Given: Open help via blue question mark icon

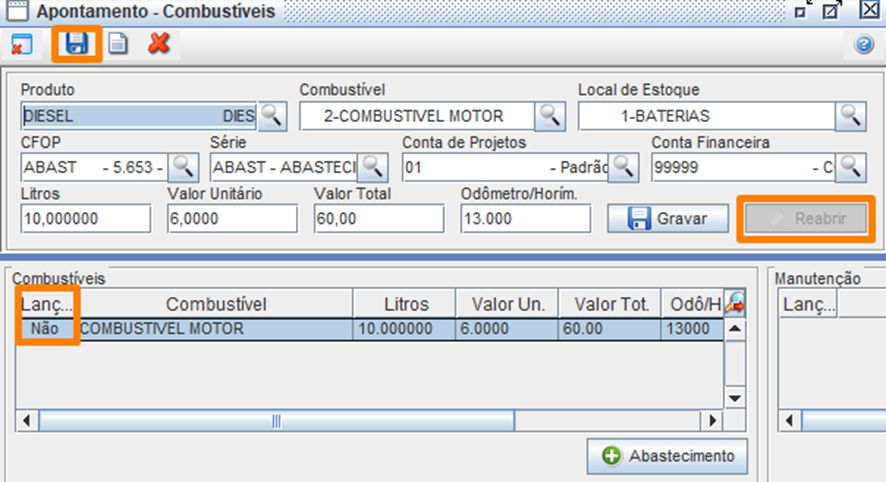Looking at the screenshot, I should click(x=863, y=45).
